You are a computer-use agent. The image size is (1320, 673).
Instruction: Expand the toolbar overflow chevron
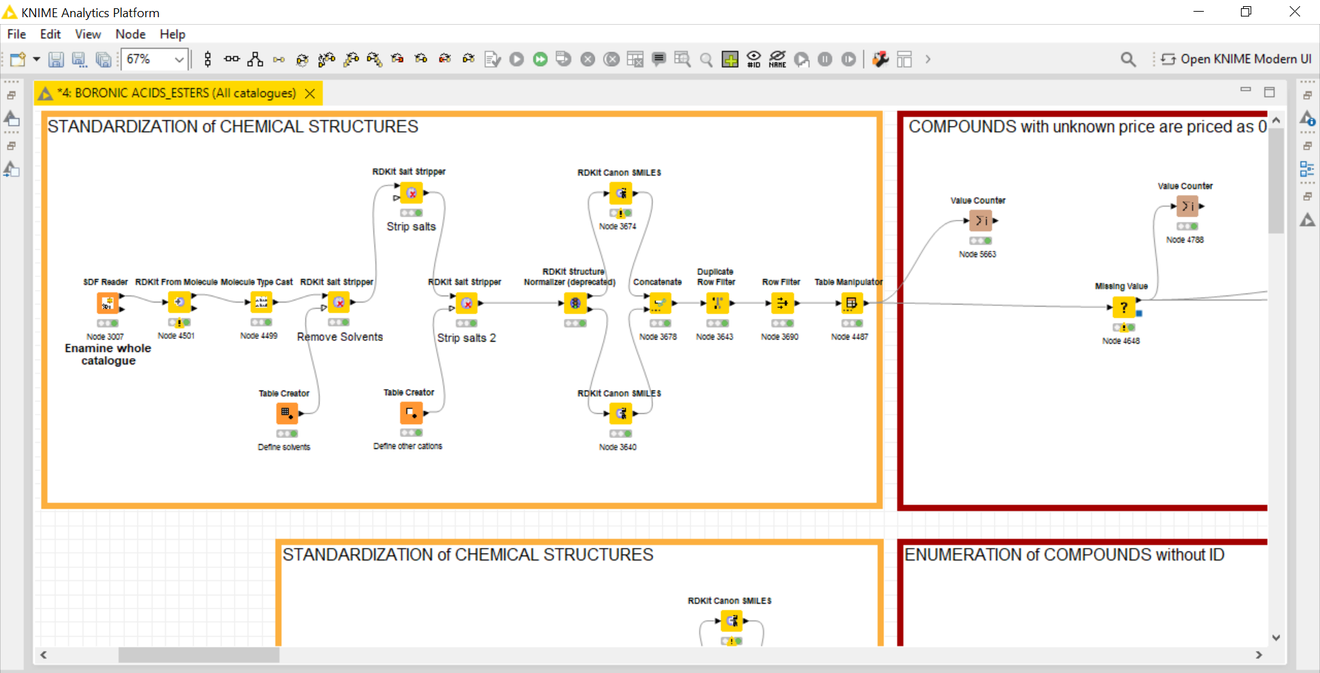[928, 60]
